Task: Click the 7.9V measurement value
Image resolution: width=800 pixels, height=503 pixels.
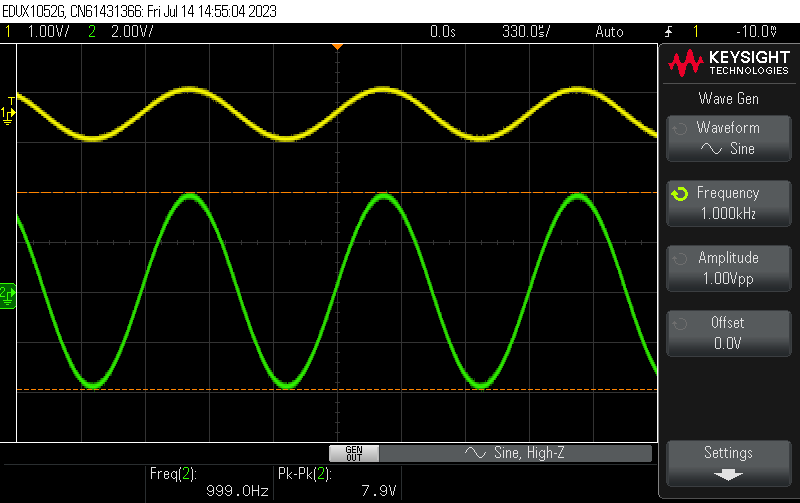Action: point(379,491)
